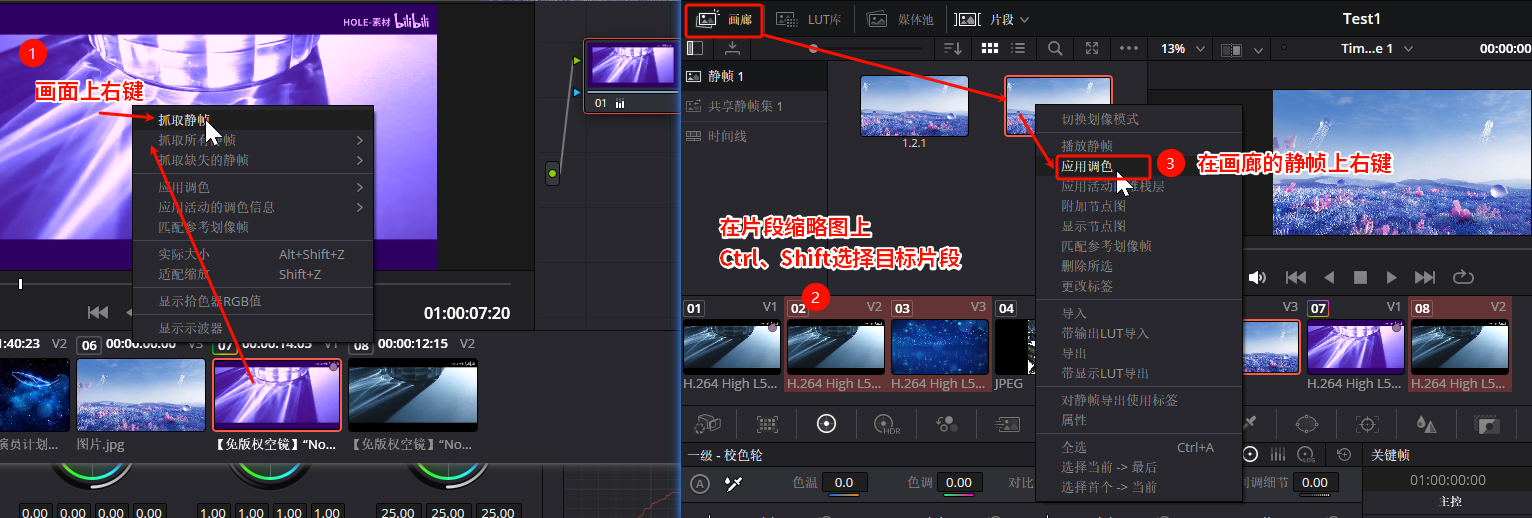The height and width of the screenshot is (518, 1532).
Task: Open the Power Window palette icon
Action: 1307,424
